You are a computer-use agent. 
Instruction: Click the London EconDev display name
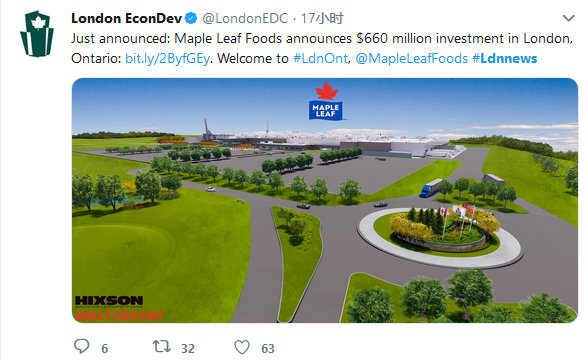pos(126,18)
